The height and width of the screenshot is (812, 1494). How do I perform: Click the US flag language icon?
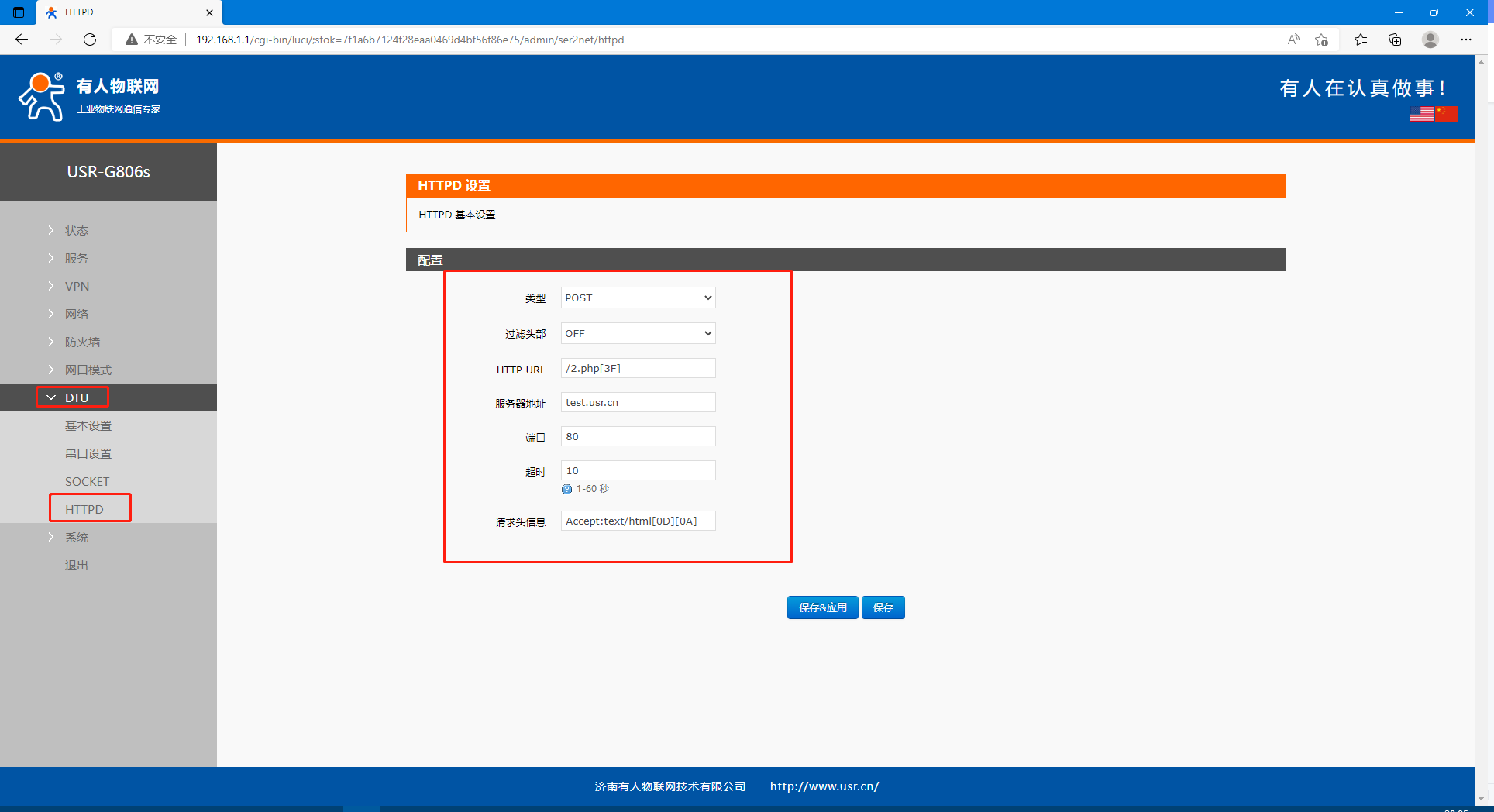(x=1421, y=114)
